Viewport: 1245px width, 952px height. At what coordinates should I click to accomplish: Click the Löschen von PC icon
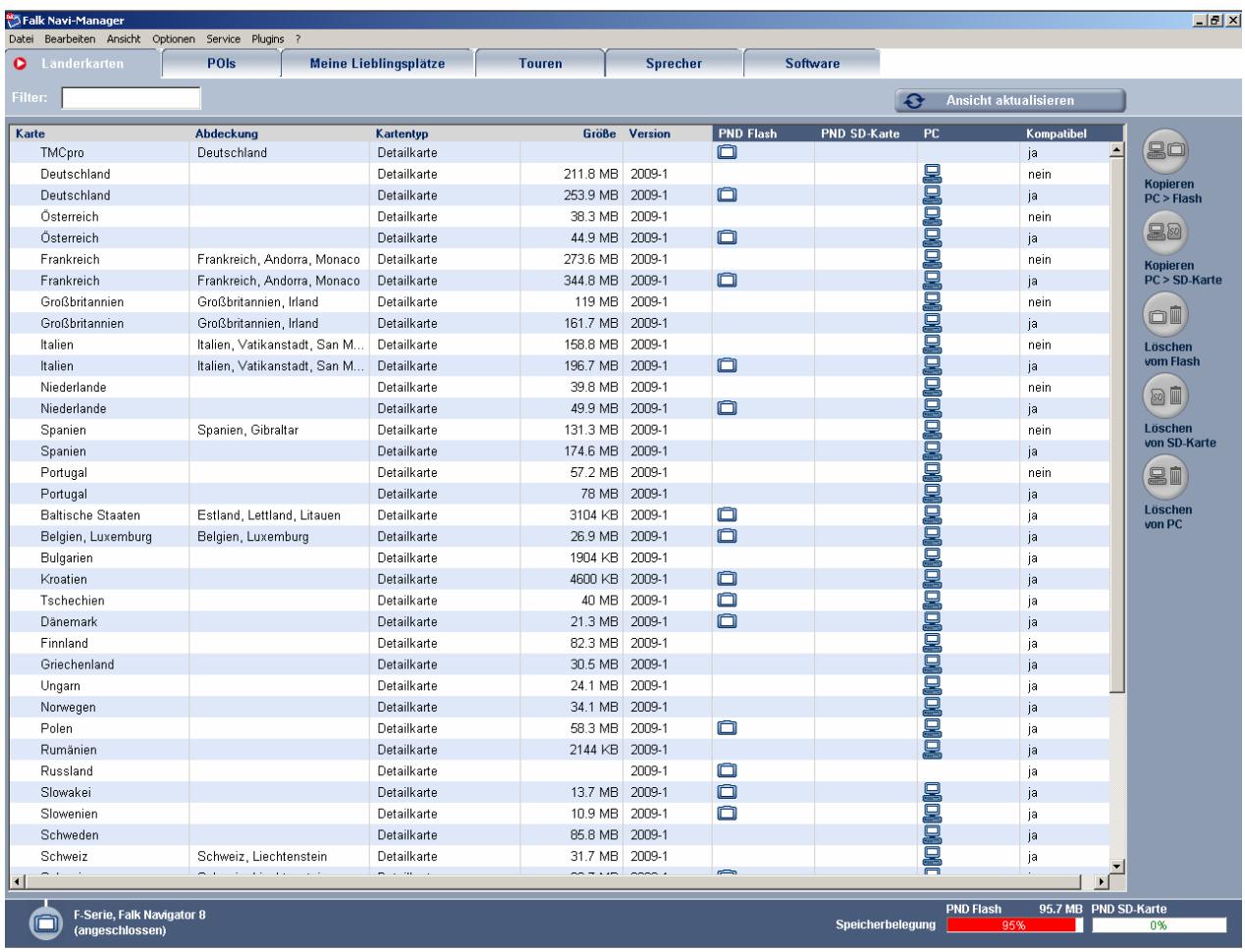tap(1165, 477)
